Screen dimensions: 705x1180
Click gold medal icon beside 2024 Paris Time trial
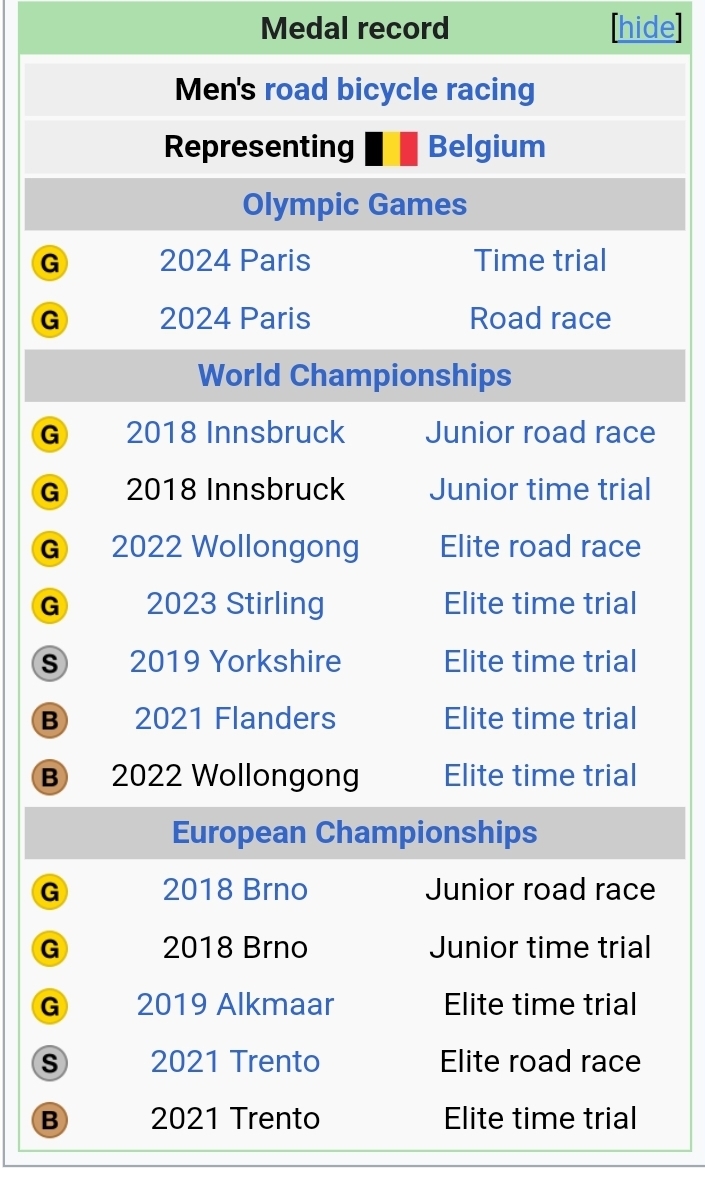click(x=50, y=262)
